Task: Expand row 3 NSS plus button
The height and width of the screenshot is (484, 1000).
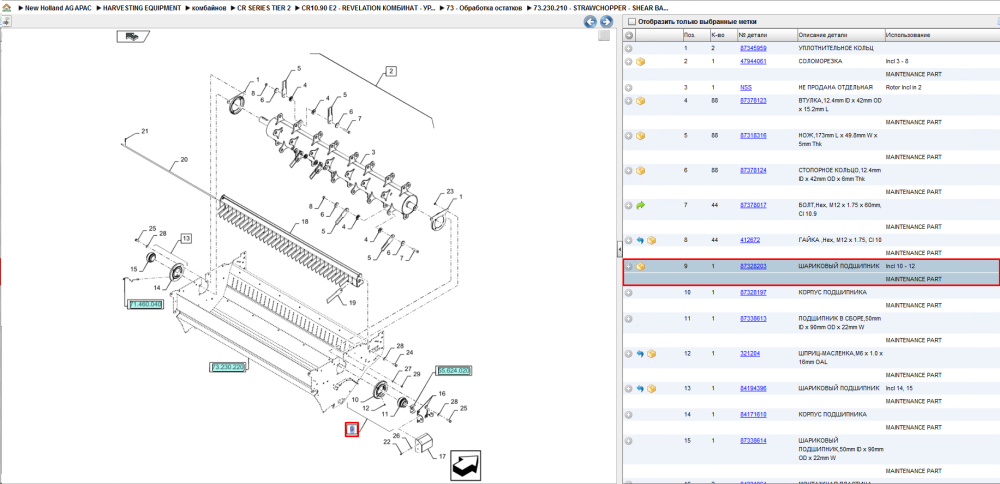Action: click(x=629, y=88)
